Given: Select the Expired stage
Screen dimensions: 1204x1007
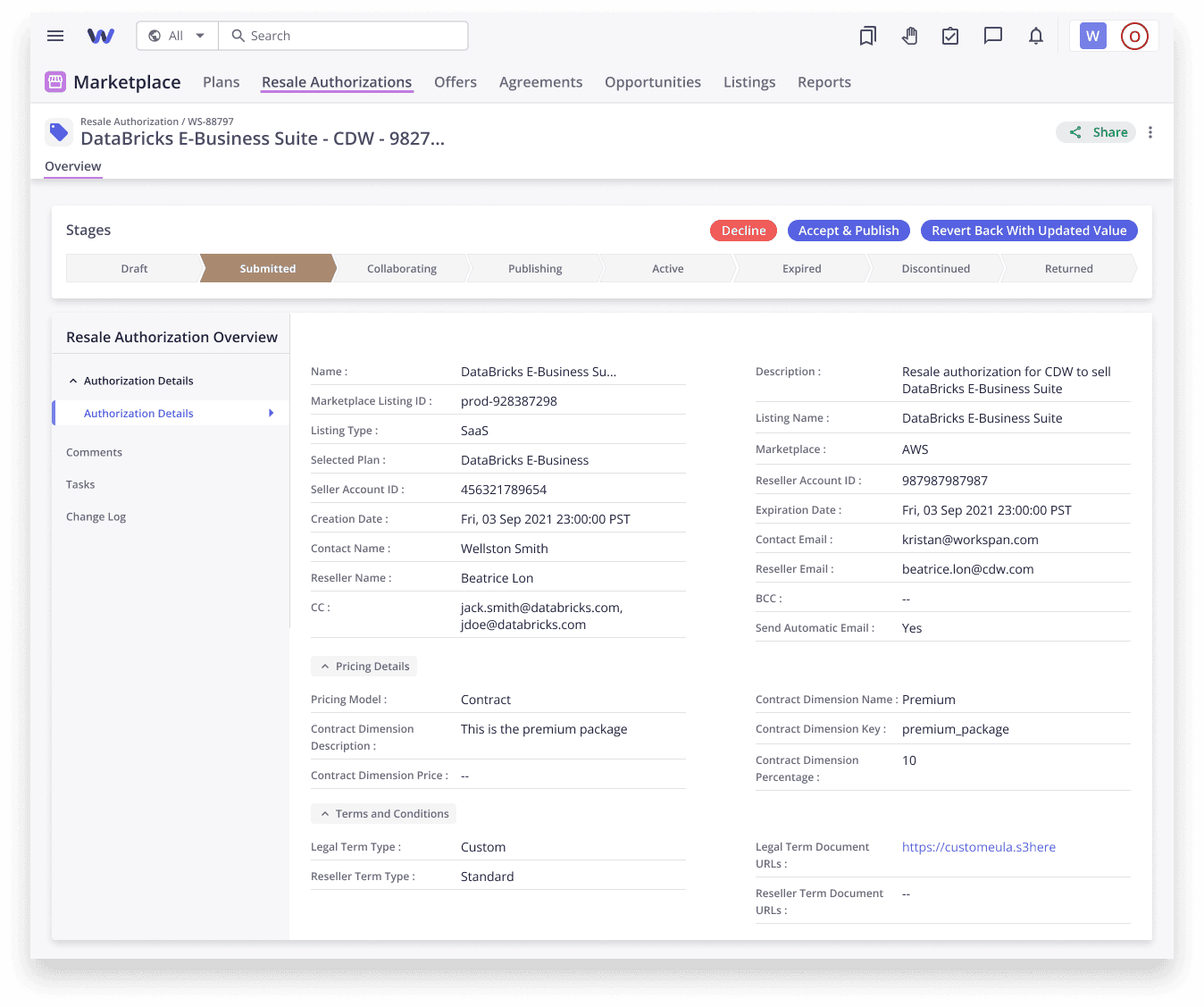Looking at the screenshot, I should click(x=802, y=268).
